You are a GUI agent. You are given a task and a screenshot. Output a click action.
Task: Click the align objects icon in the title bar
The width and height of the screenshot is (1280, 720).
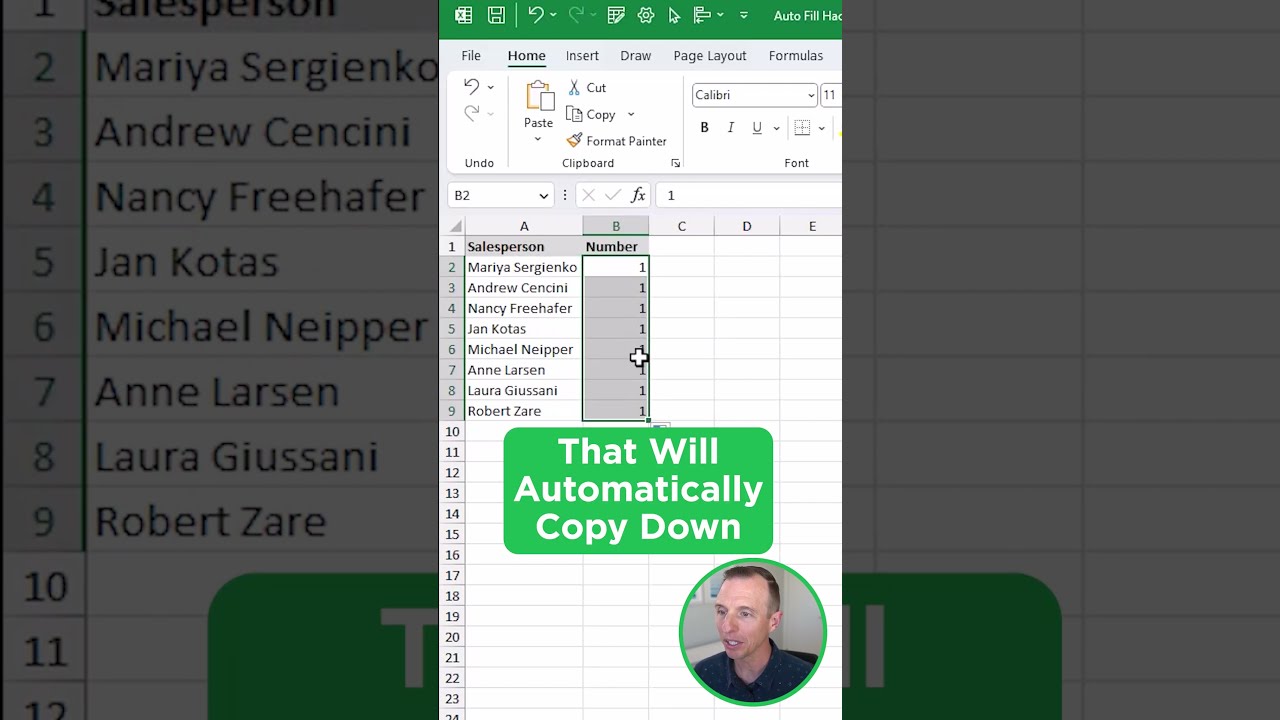point(702,15)
